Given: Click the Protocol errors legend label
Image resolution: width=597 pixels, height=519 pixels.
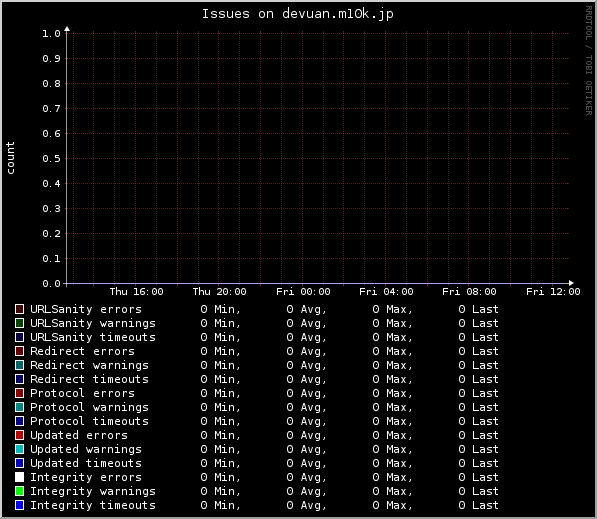Looking at the screenshot, I should click(82, 393).
